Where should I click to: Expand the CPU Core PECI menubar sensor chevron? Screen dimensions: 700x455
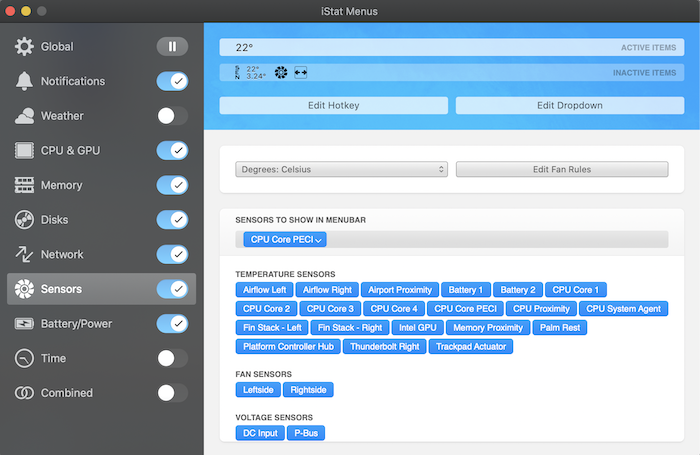319,240
